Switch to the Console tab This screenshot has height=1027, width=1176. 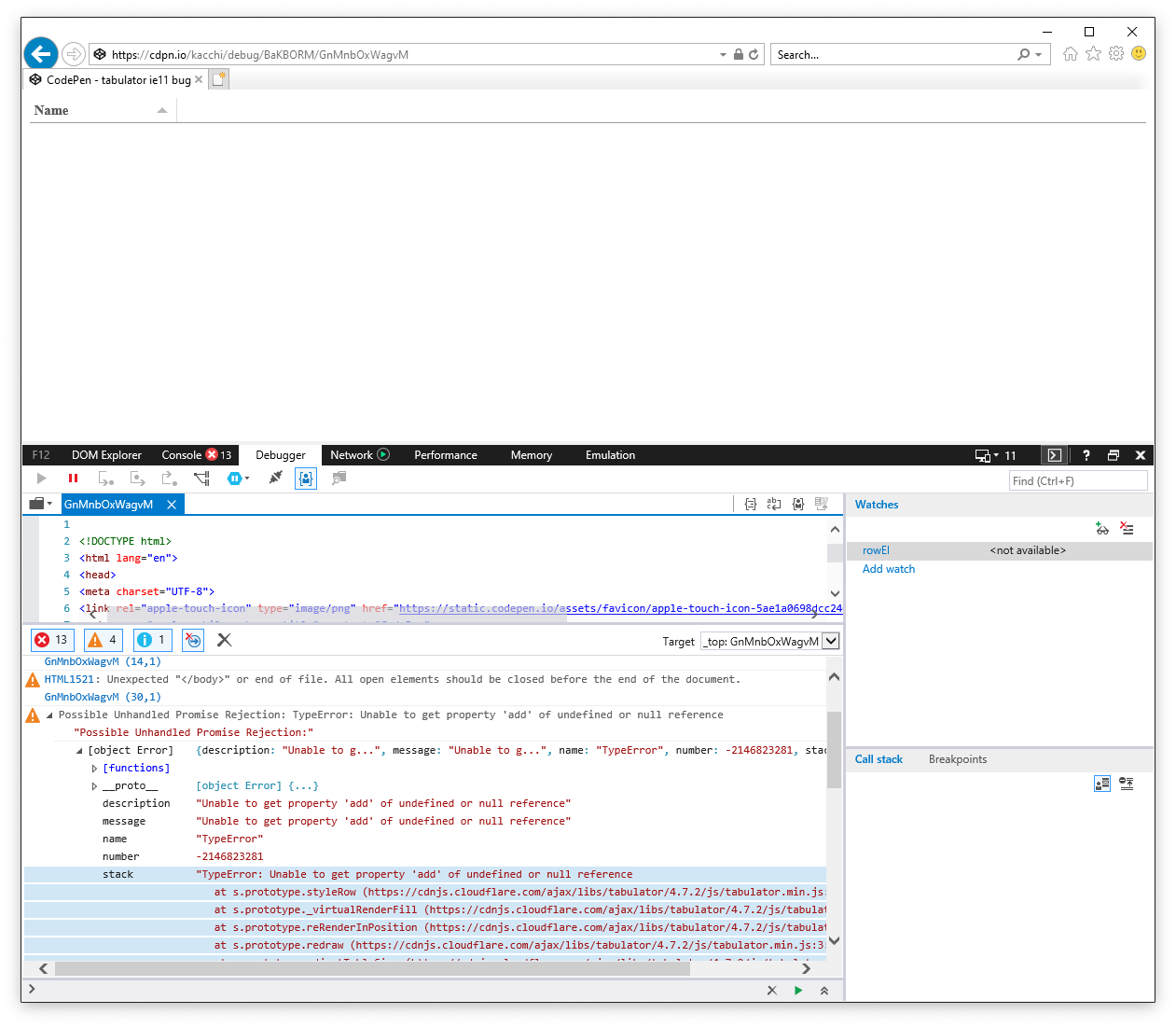coord(183,454)
